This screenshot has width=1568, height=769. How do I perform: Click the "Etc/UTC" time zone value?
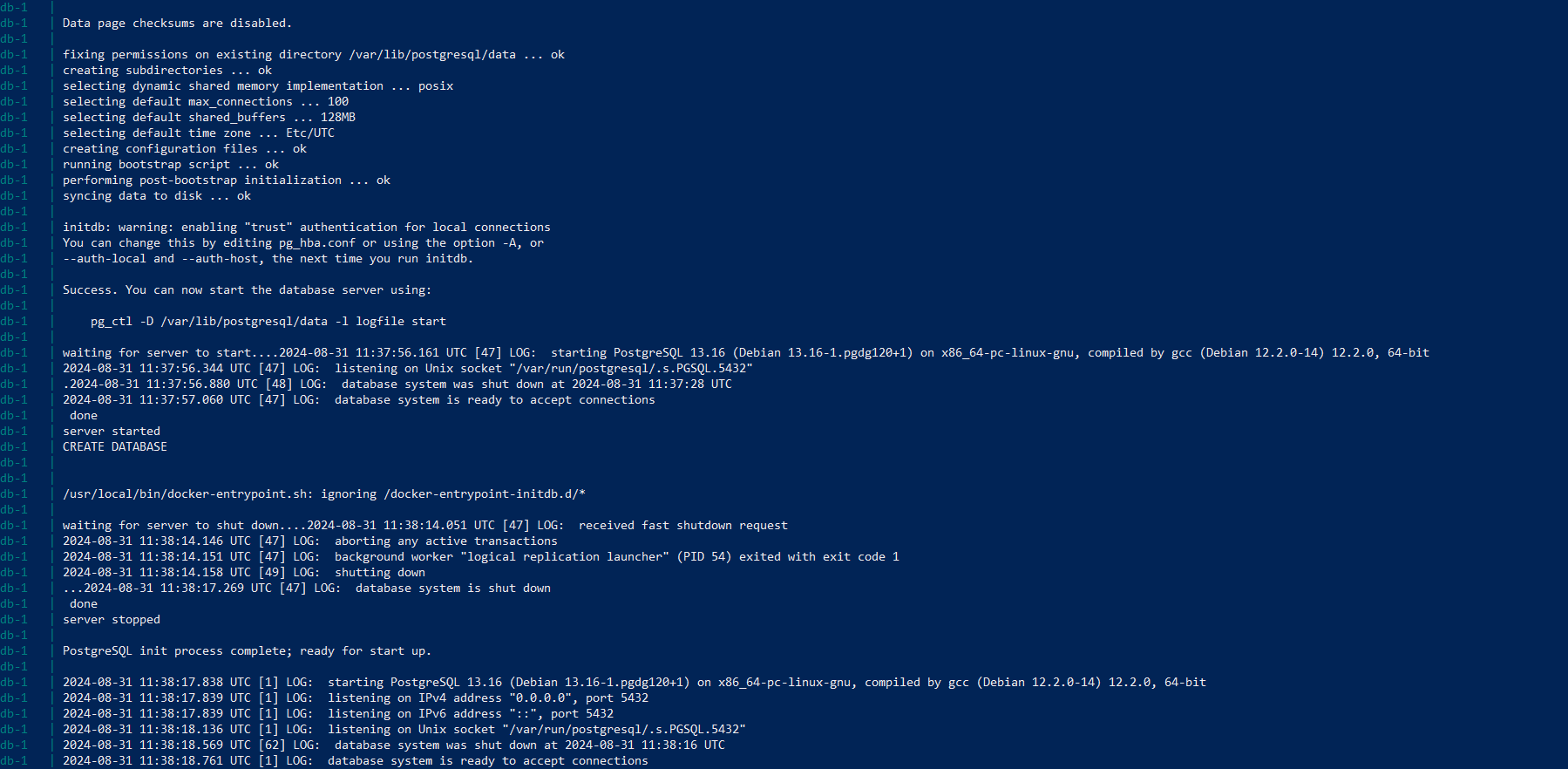(309, 133)
